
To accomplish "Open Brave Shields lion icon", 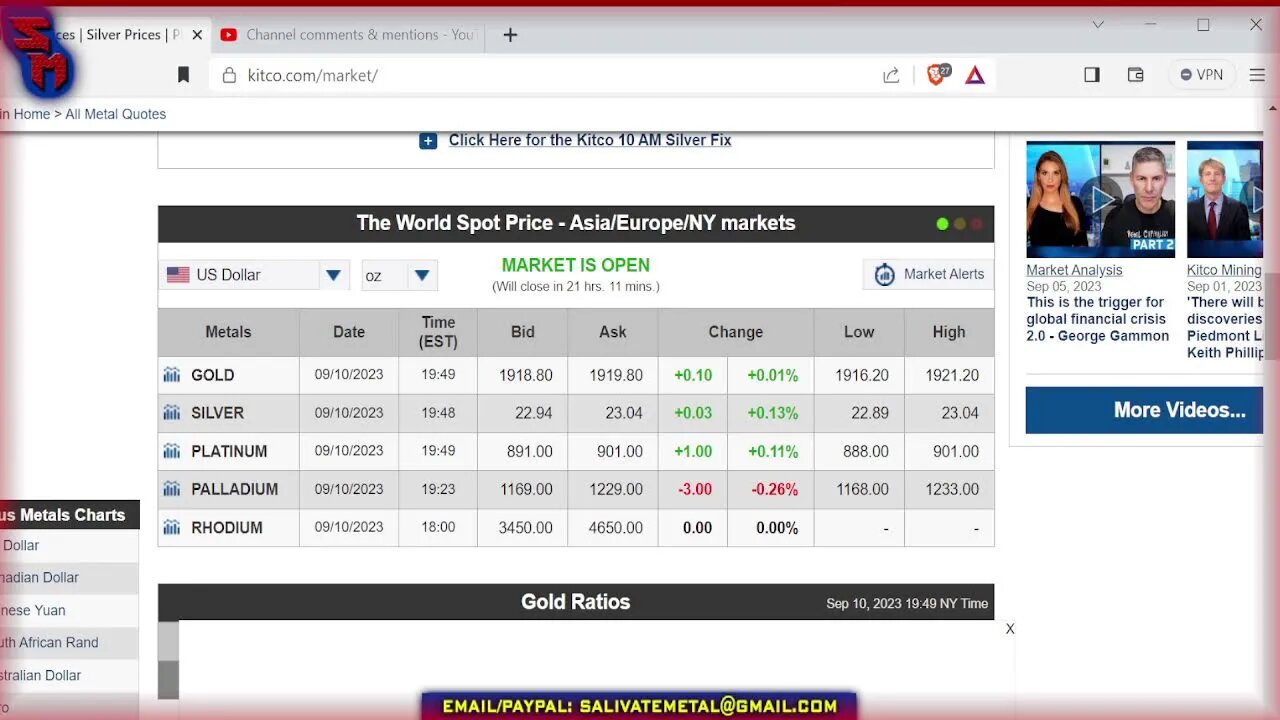I will (x=938, y=74).
